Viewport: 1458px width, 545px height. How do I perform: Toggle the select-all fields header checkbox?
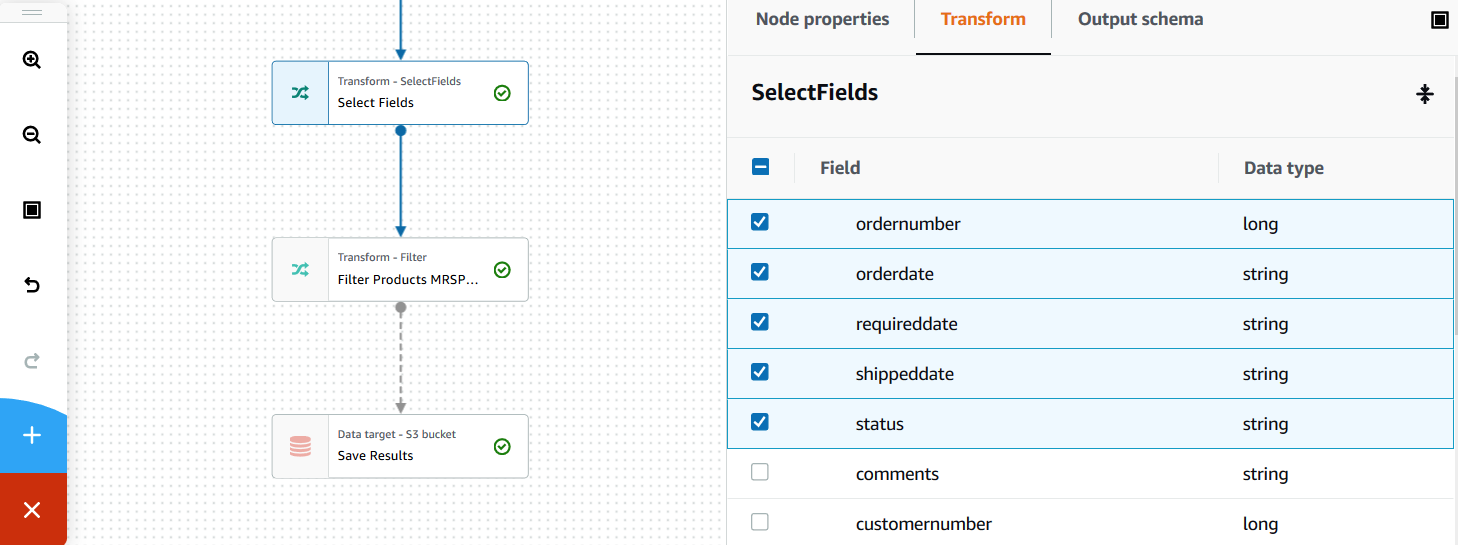[760, 167]
